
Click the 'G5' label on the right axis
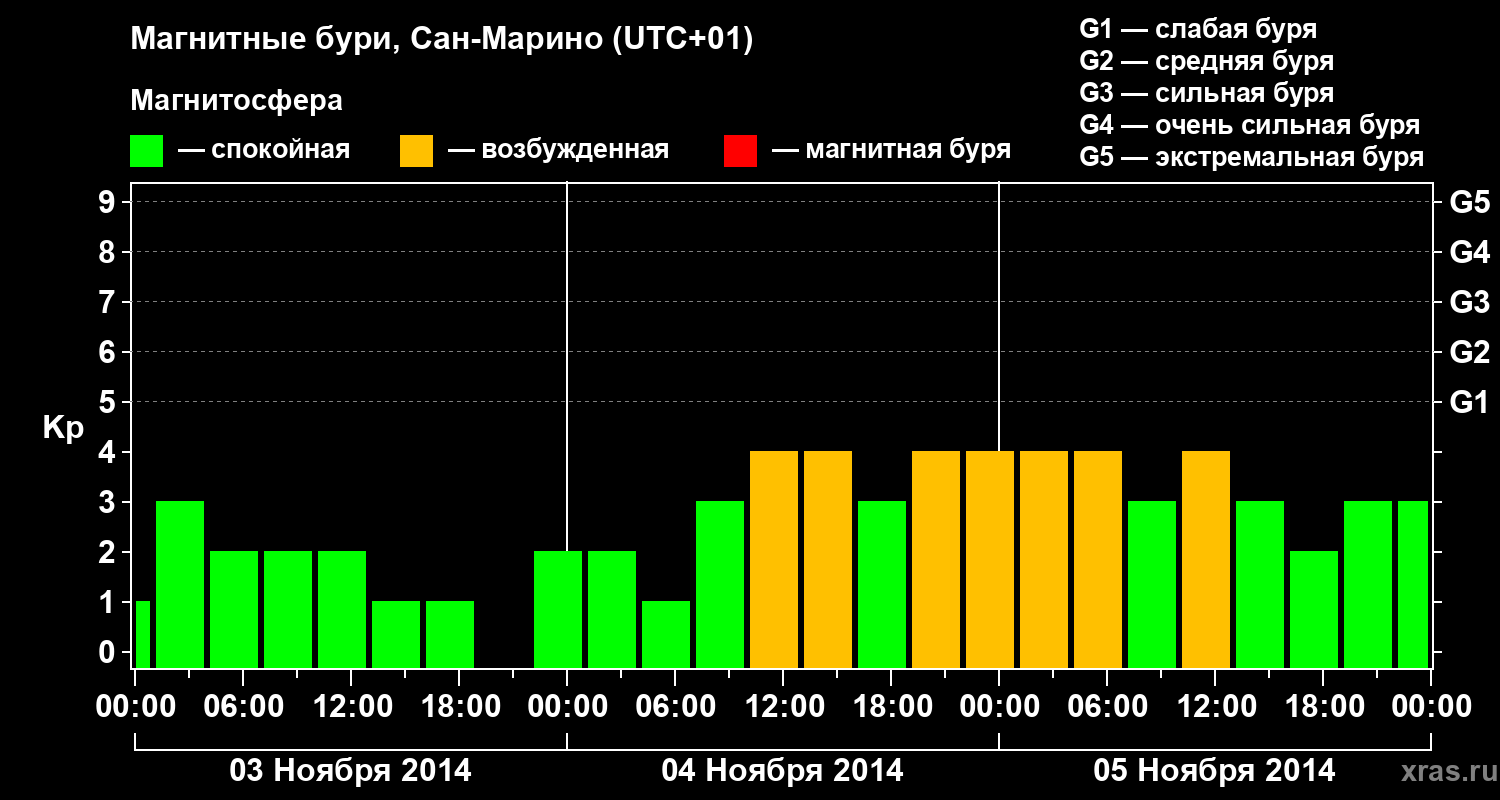point(1469,202)
